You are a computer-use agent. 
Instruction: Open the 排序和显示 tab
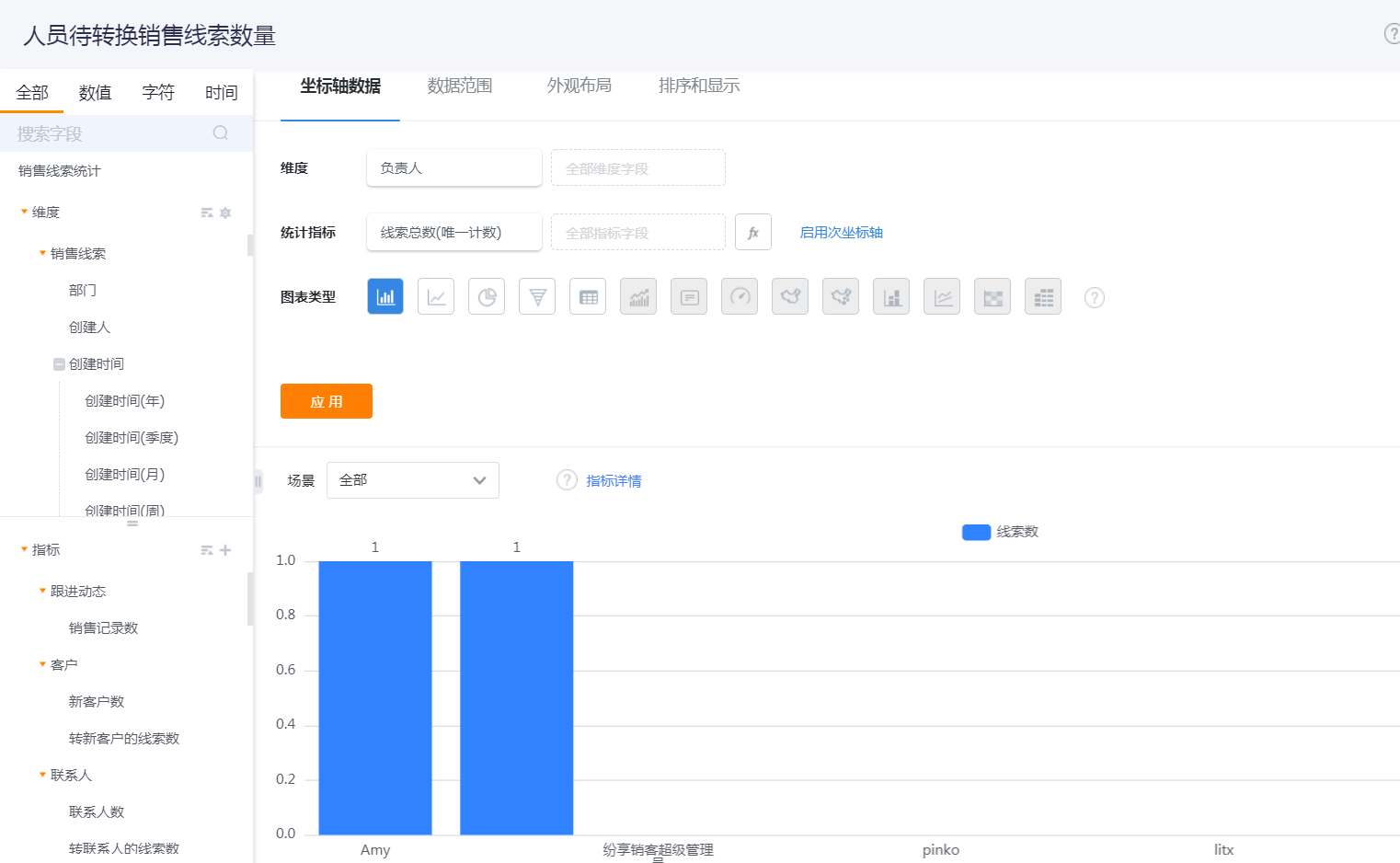699,86
